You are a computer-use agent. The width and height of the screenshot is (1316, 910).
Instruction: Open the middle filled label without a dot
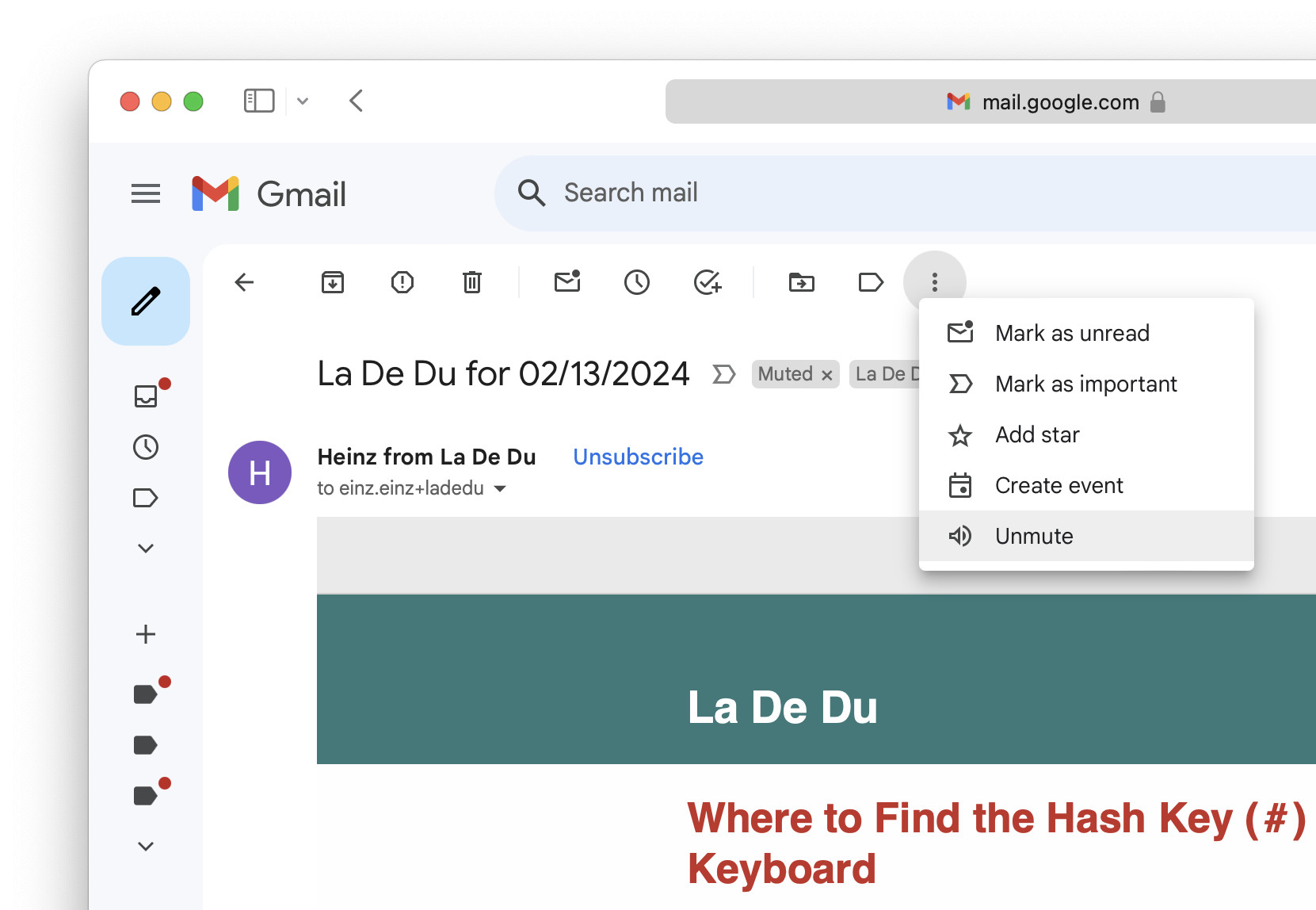[x=146, y=745]
